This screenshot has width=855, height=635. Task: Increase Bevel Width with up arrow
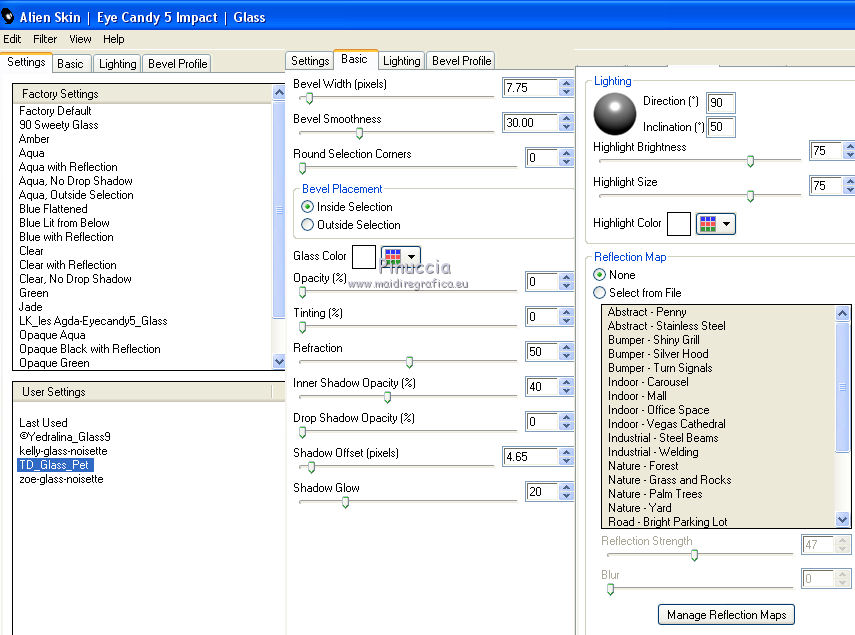pos(567,83)
